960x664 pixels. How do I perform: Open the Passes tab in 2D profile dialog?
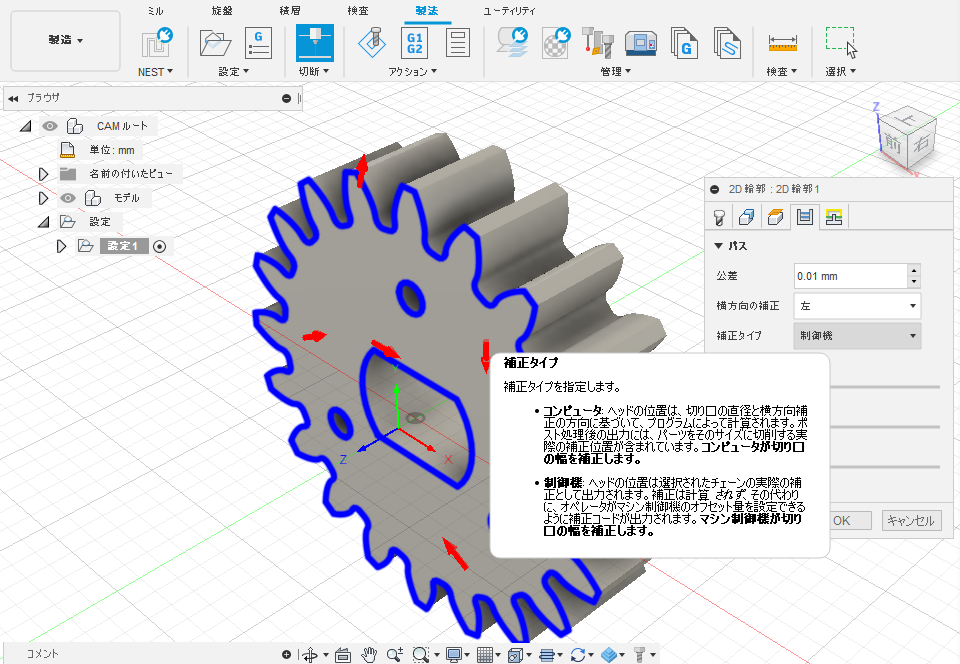[x=804, y=217]
